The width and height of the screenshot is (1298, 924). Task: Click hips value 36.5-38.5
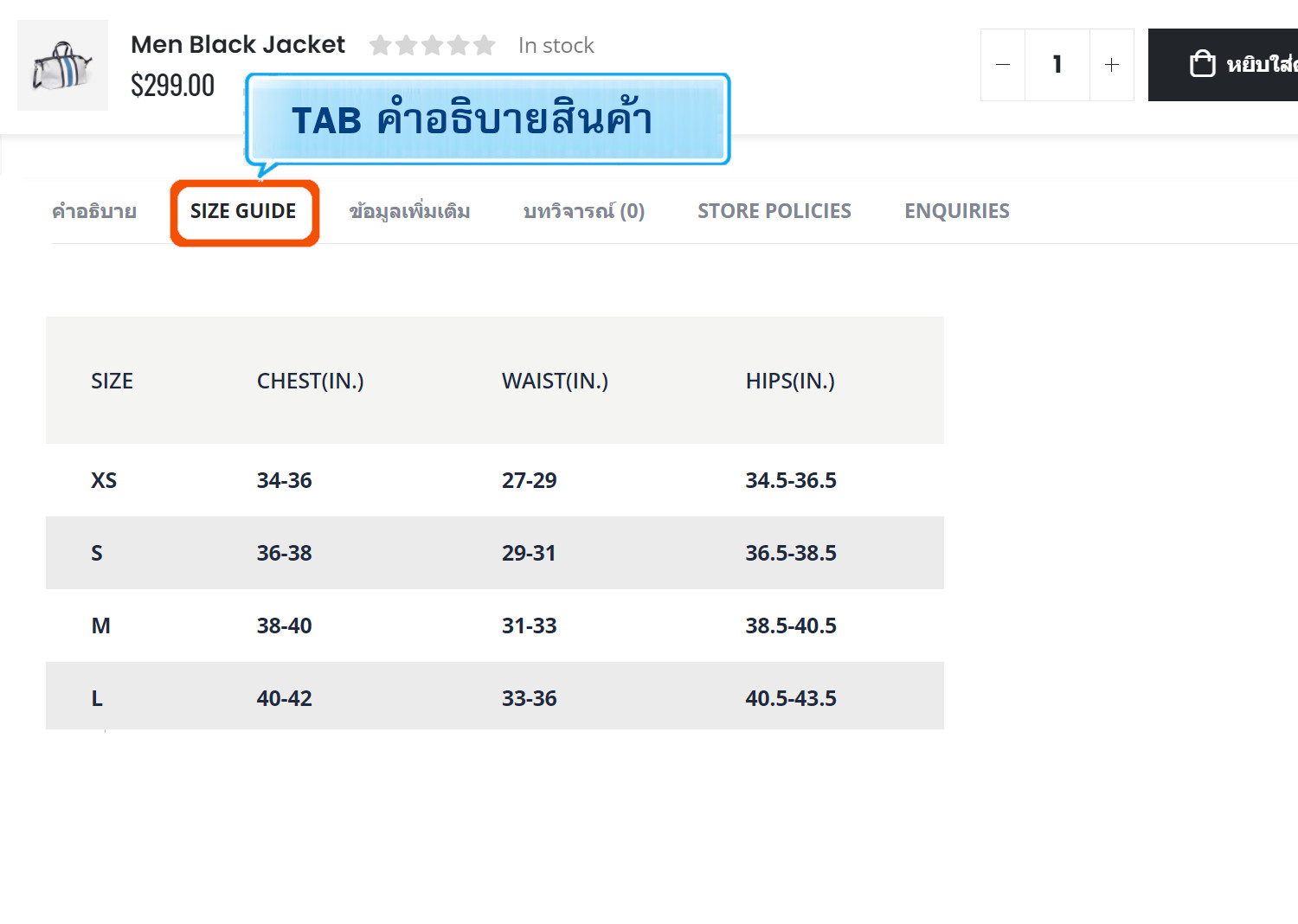791,553
